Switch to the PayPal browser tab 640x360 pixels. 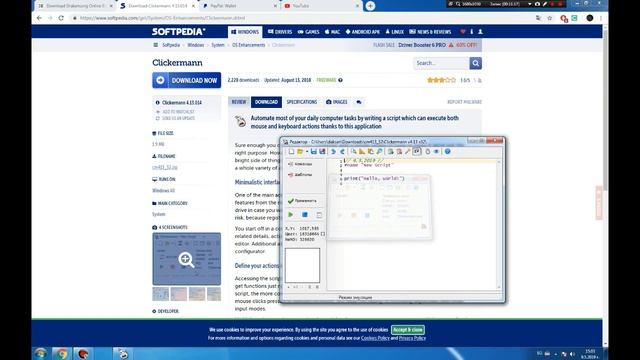click(x=240, y=6)
